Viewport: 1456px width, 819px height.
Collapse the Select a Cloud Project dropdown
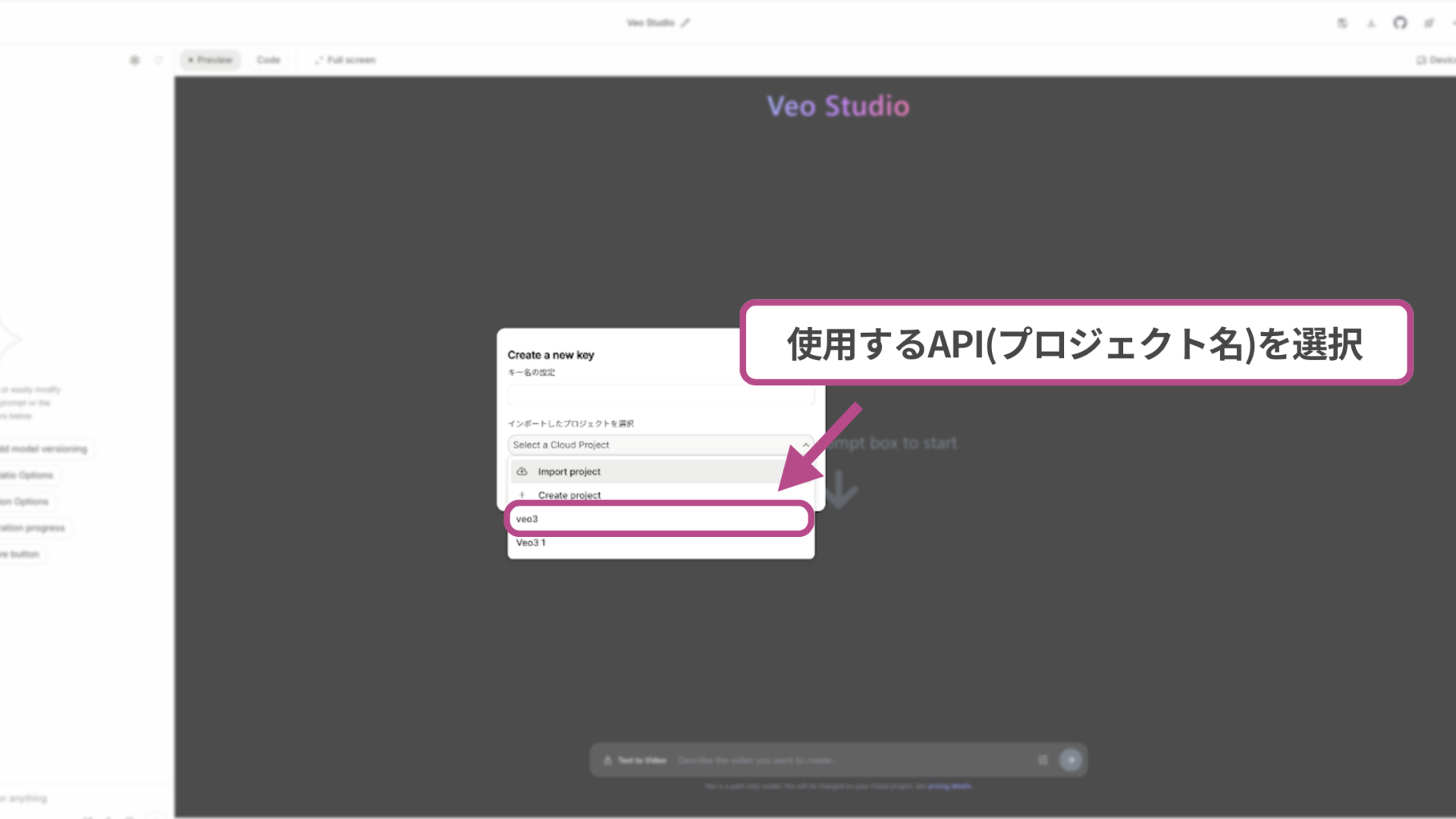tap(806, 445)
